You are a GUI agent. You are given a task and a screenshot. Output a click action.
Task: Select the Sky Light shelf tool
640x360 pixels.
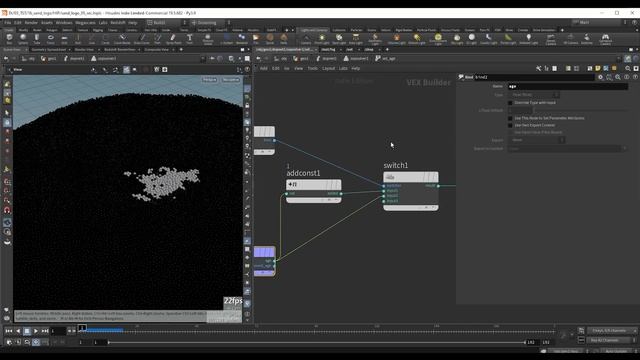457,39
